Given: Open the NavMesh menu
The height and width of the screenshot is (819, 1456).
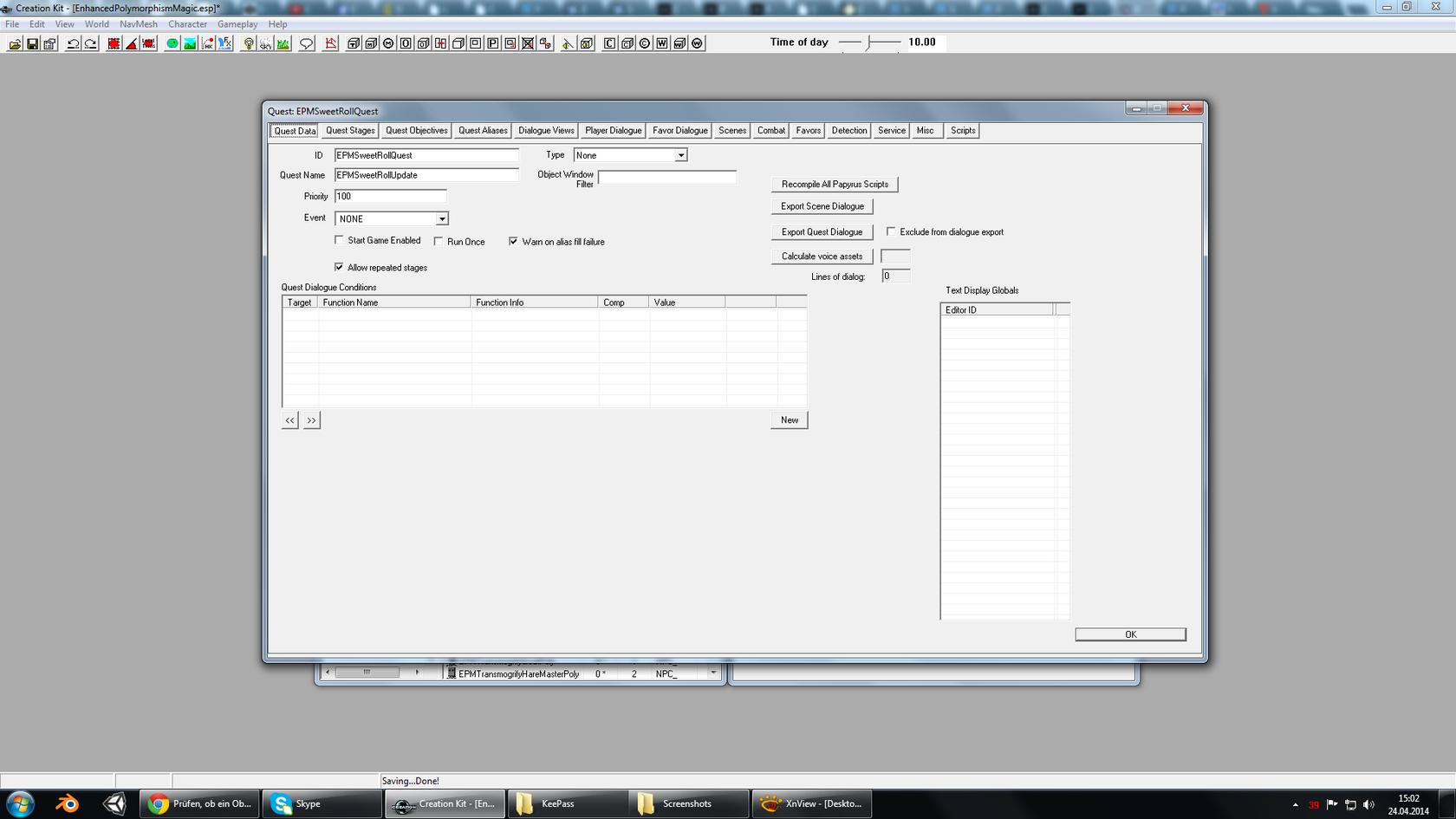Looking at the screenshot, I should pyautogui.click(x=138, y=24).
